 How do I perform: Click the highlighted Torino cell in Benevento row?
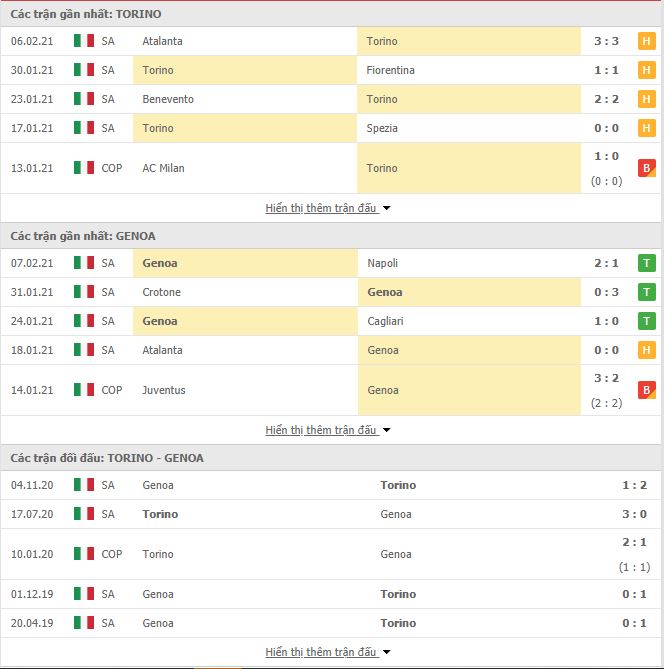coord(469,99)
